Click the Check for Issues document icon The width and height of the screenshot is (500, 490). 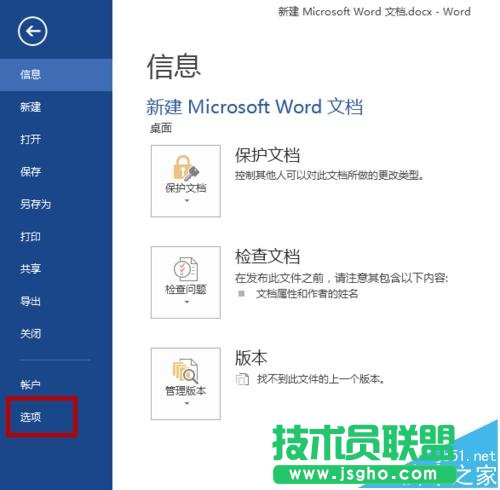(x=186, y=269)
